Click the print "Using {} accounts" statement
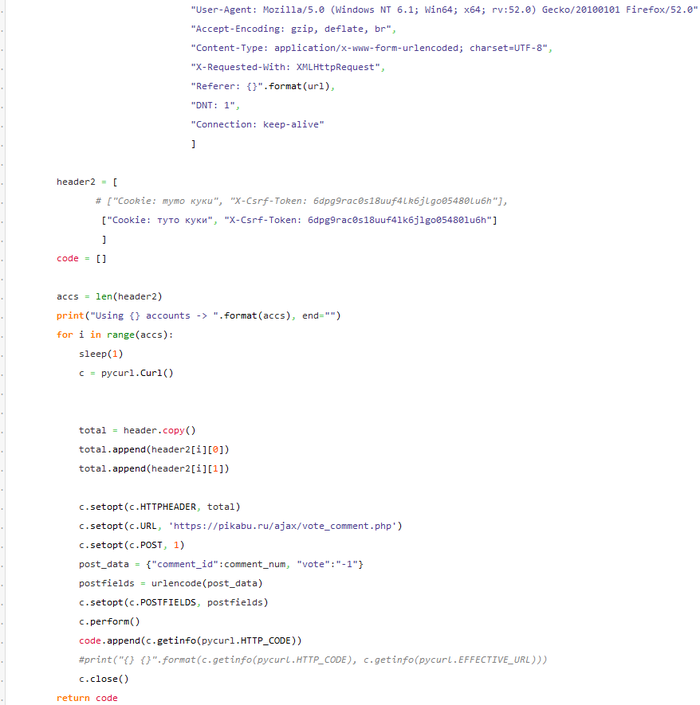 click(199, 315)
